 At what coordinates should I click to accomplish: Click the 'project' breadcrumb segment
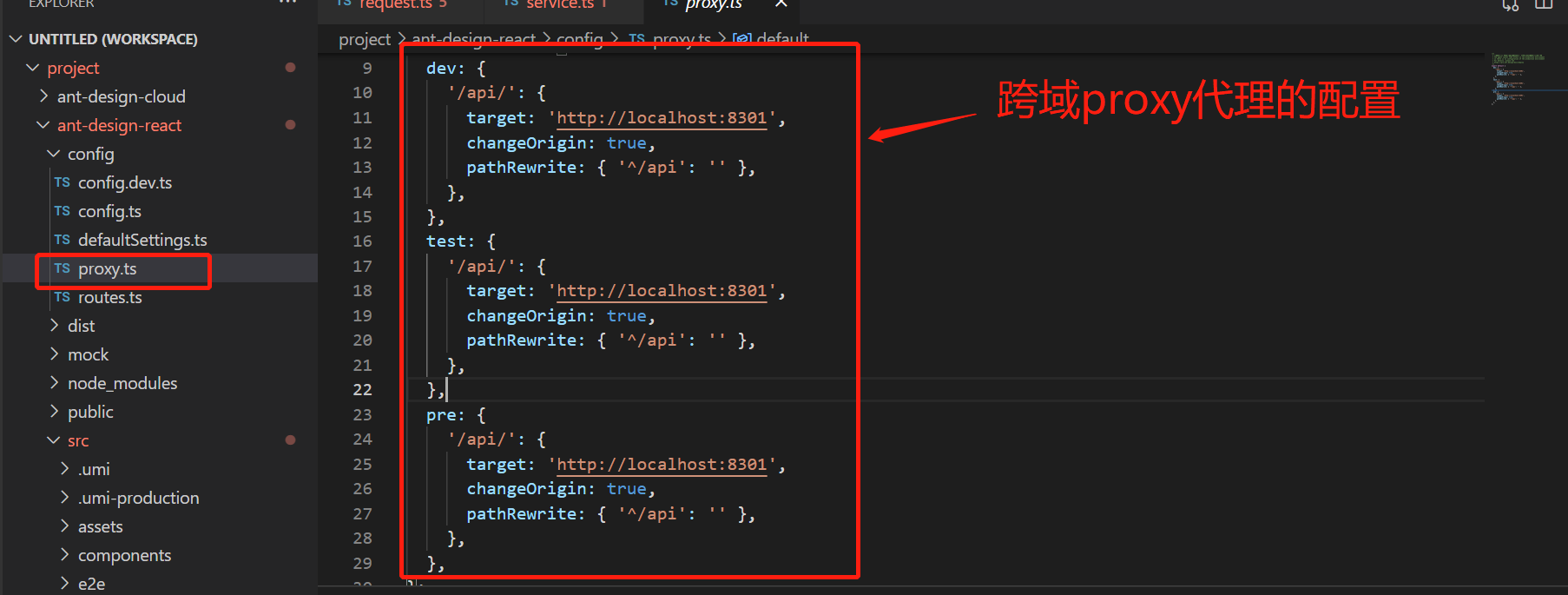(365, 39)
